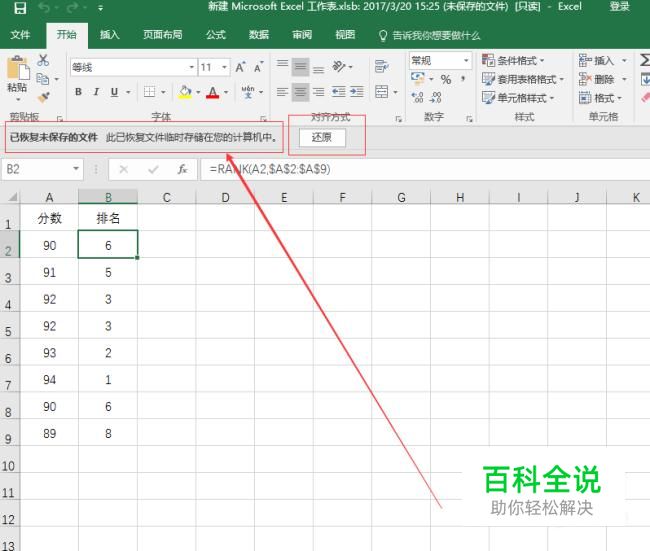Apply percent style icon
Viewport: 650px width, 551px height.
click(446, 79)
